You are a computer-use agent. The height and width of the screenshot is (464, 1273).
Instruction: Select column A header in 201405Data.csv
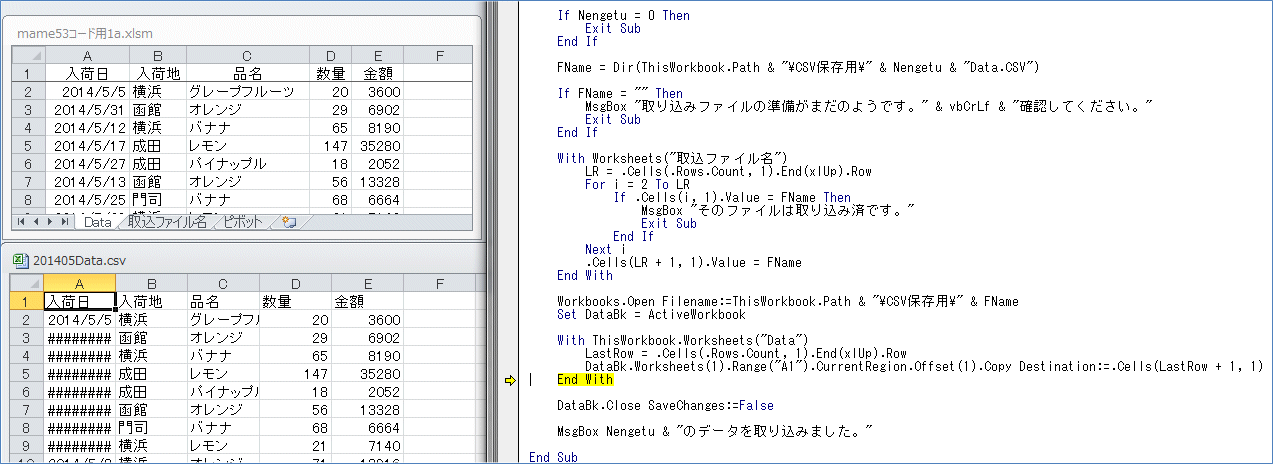80,283
